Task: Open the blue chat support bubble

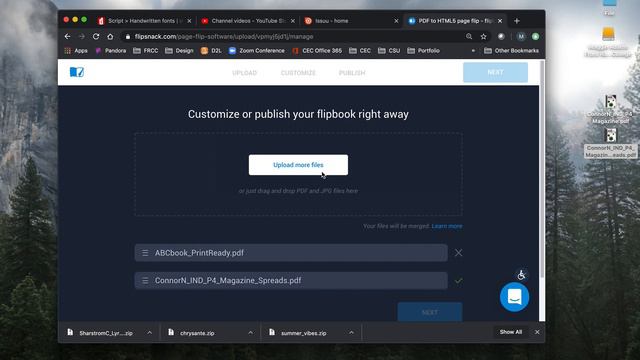Action: click(514, 297)
